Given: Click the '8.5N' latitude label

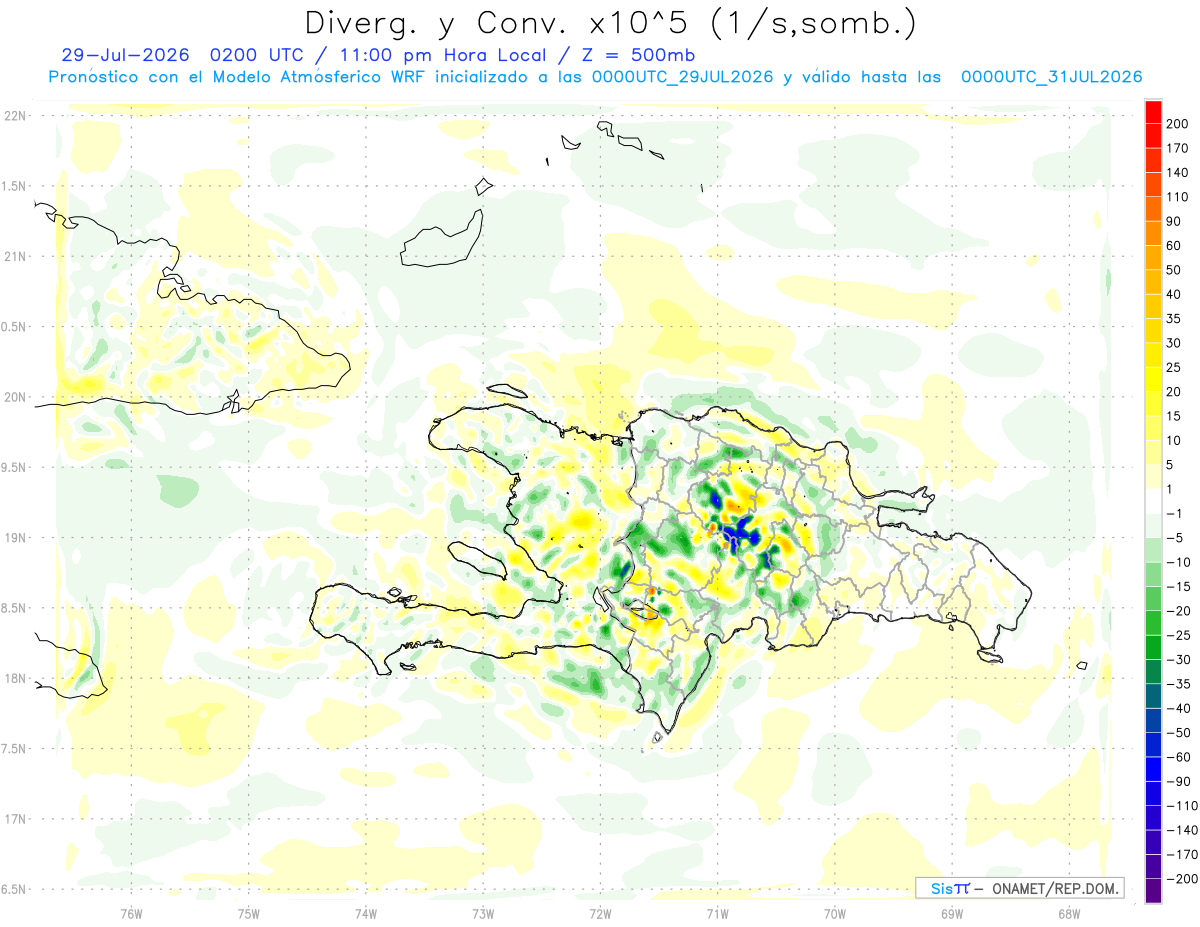Looking at the screenshot, I should [x=14, y=608].
